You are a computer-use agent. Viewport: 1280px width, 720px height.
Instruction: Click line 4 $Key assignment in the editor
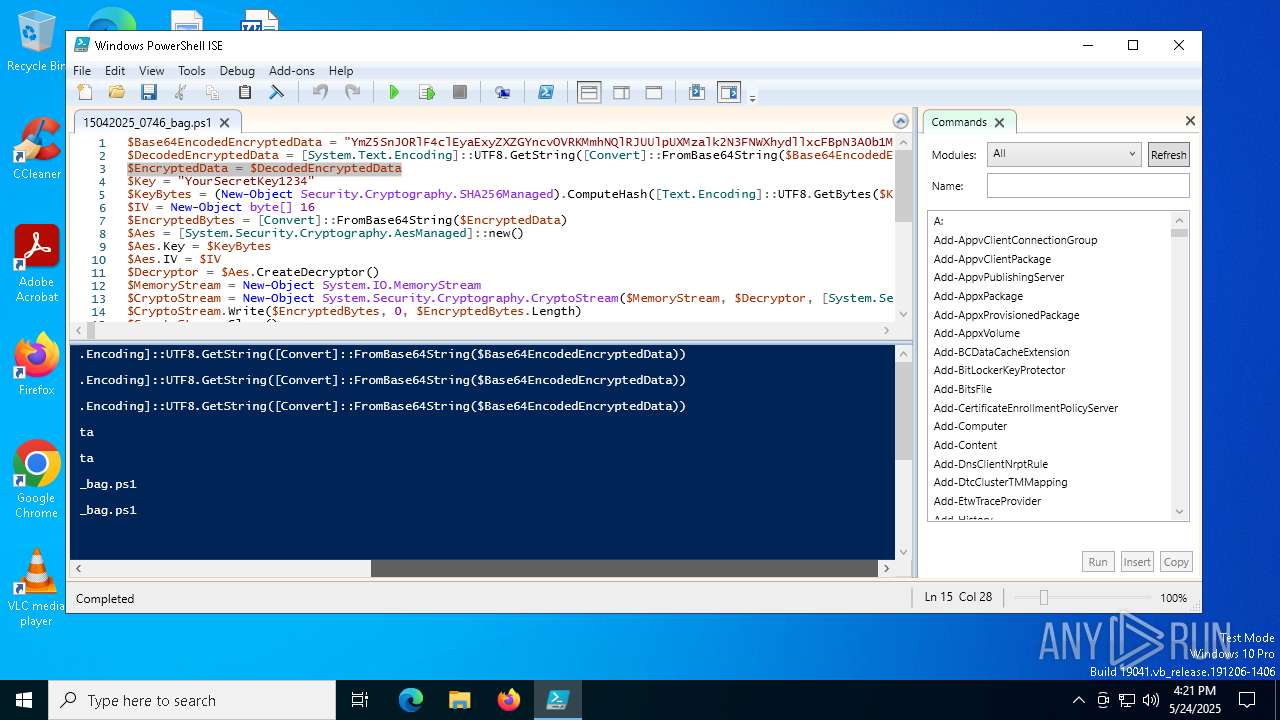pyautogui.click(x=220, y=181)
